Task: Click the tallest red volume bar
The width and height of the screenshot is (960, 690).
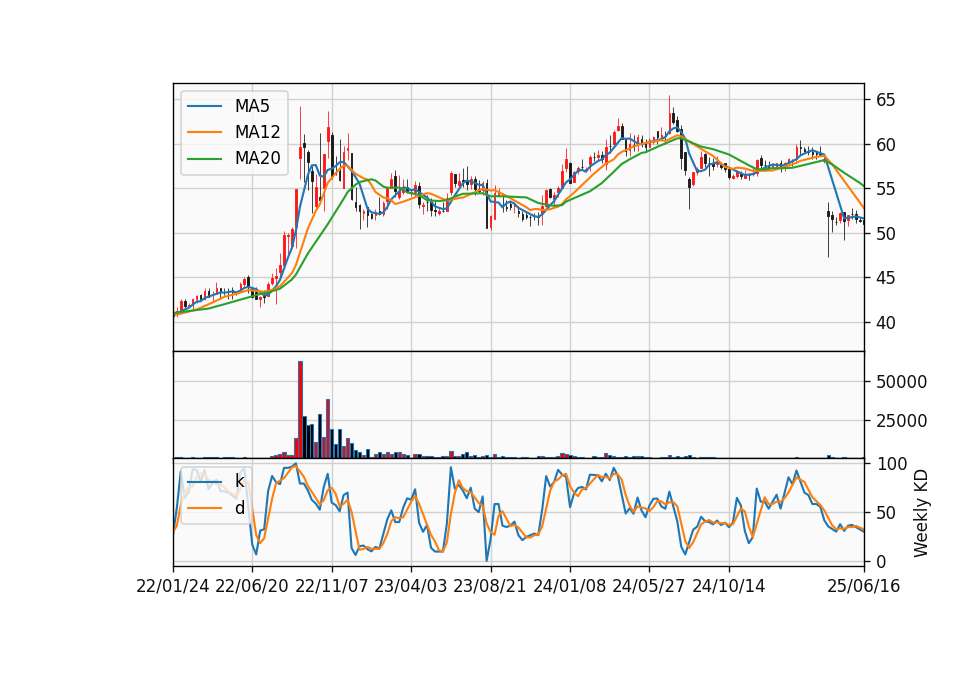Action: coord(301,410)
